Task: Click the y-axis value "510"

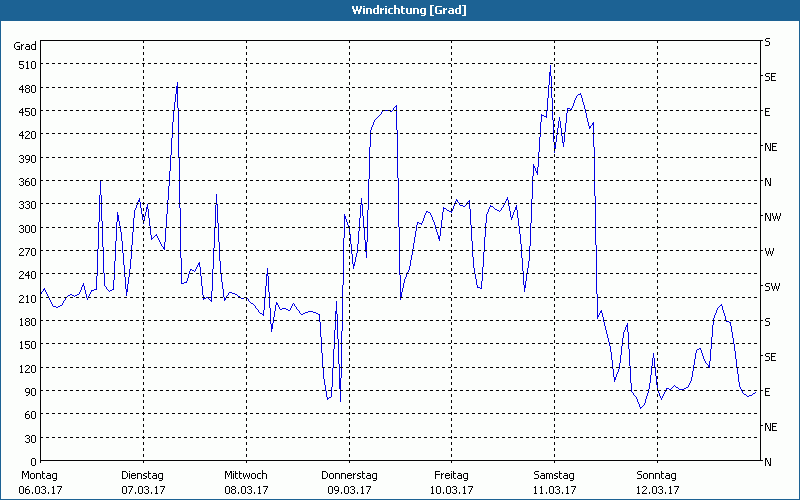Action: (27, 65)
